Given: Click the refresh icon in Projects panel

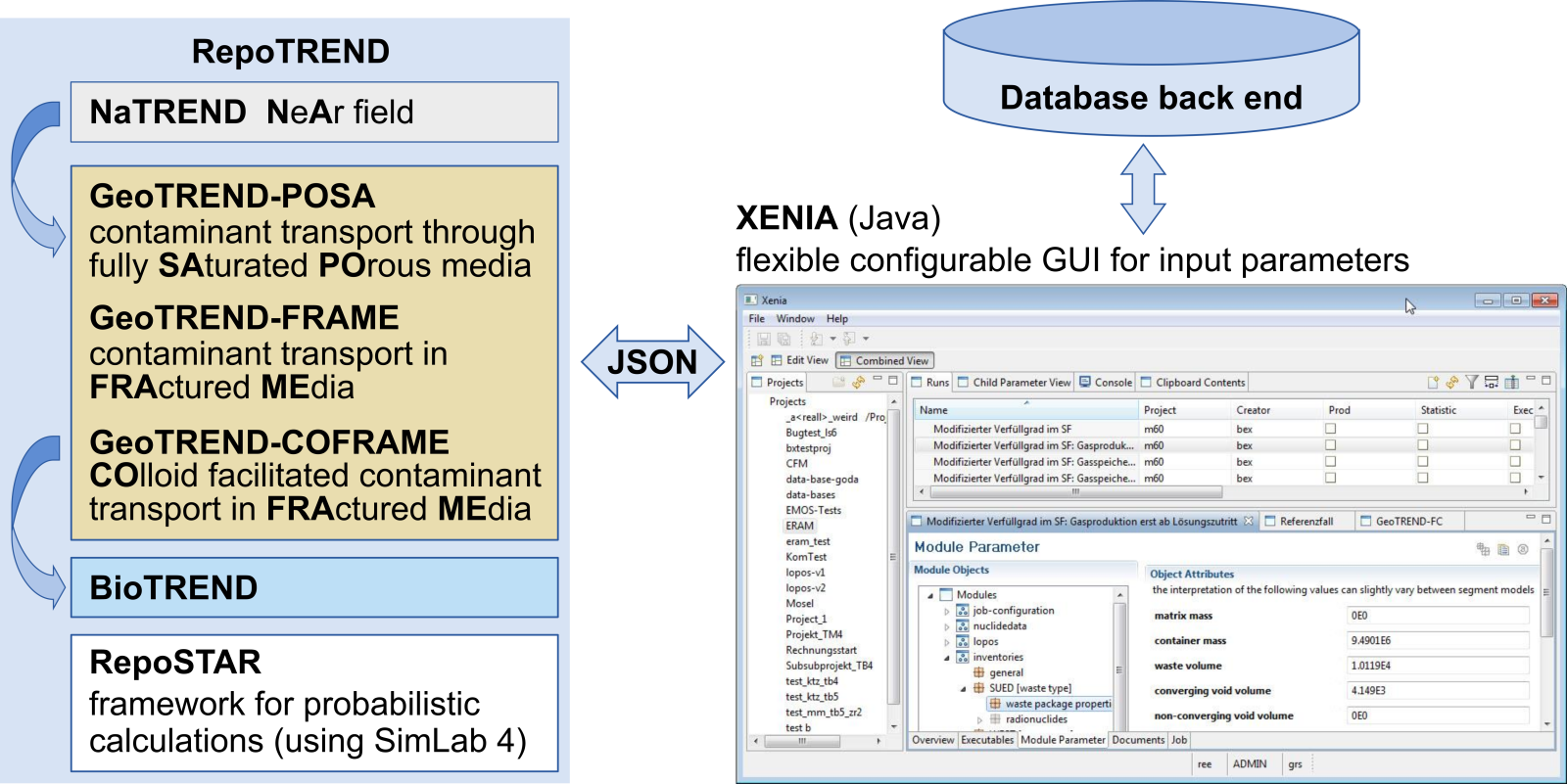Looking at the screenshot, I should point(859,382).
